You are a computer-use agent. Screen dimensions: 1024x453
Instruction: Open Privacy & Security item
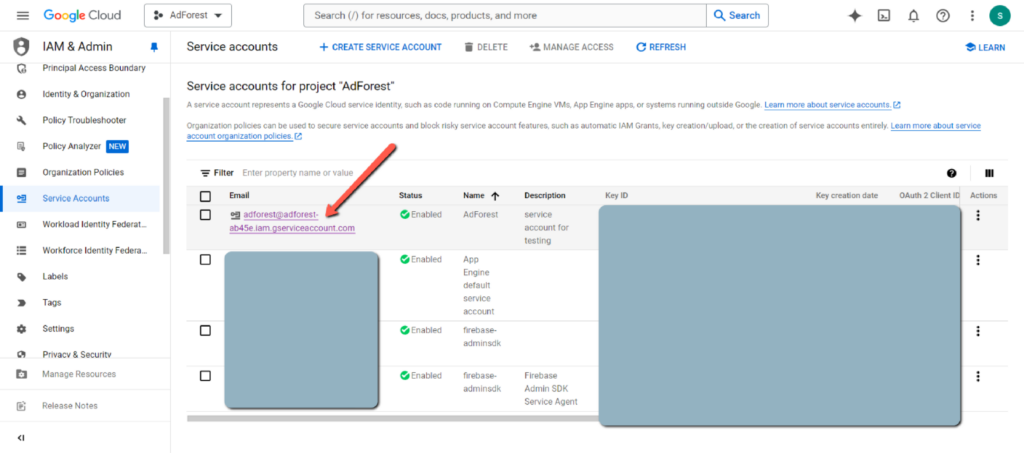pos(77,354)
